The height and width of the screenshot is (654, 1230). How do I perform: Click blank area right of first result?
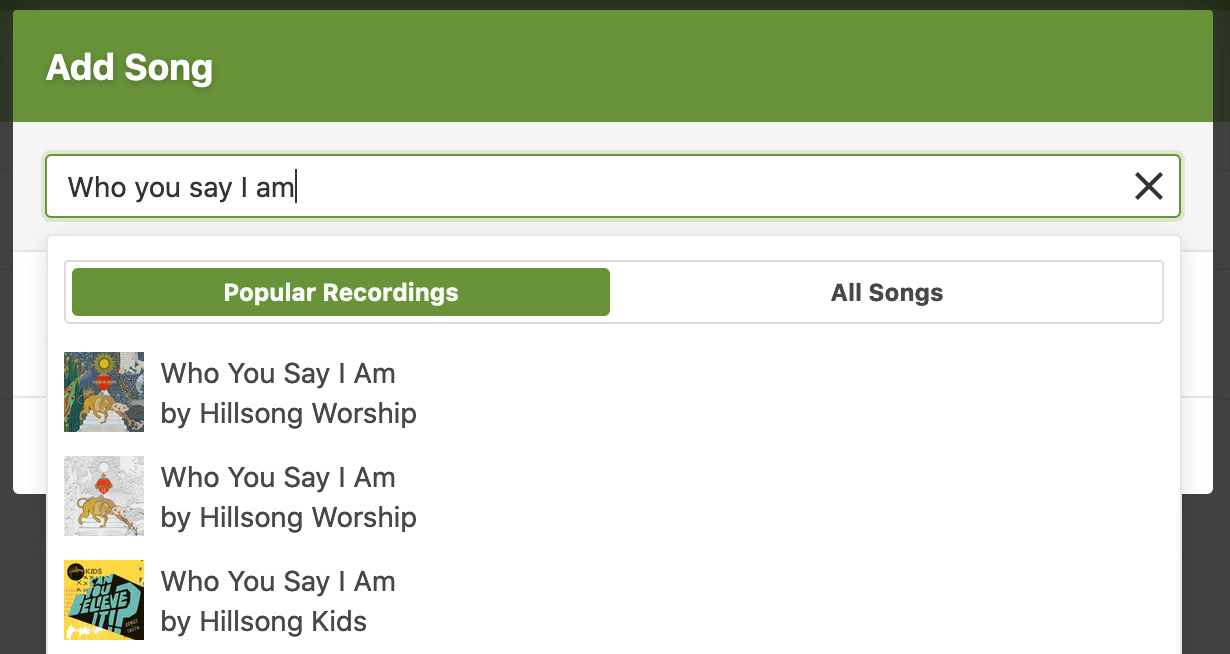pos(790,392)
